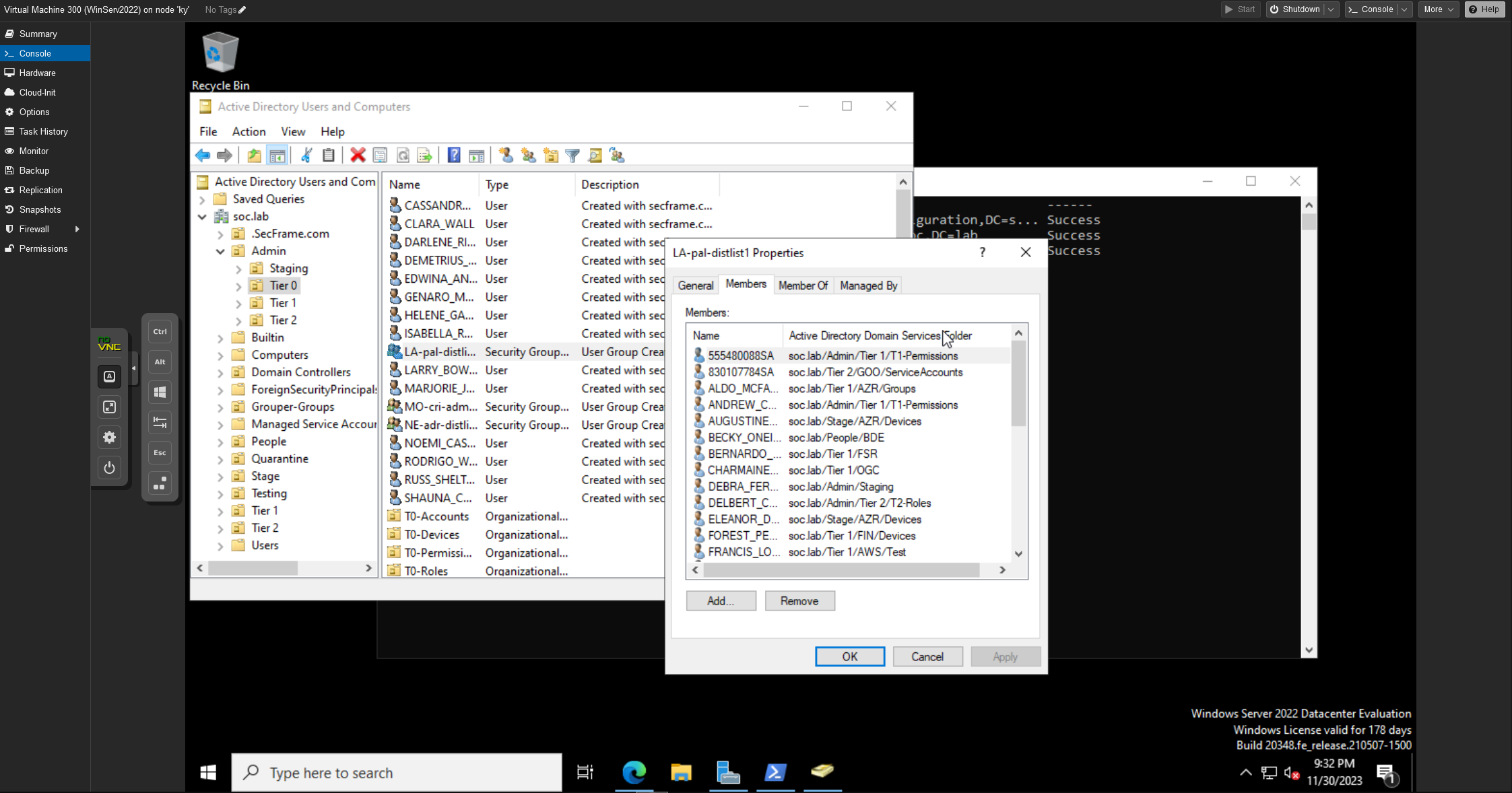Screen dimensions: 1512x793
Task: Open the noVNC settings gear
Action: 109,438
